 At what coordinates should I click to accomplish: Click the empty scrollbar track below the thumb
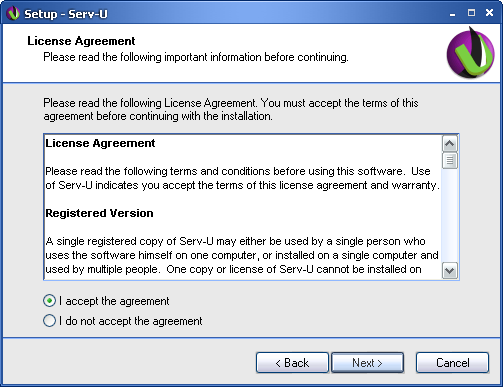pos(449,216)
